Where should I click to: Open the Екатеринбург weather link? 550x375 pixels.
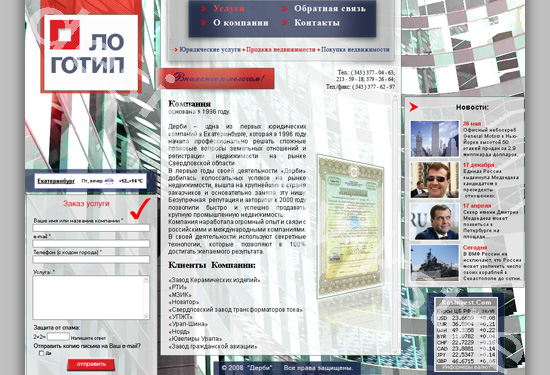[56, 181]
